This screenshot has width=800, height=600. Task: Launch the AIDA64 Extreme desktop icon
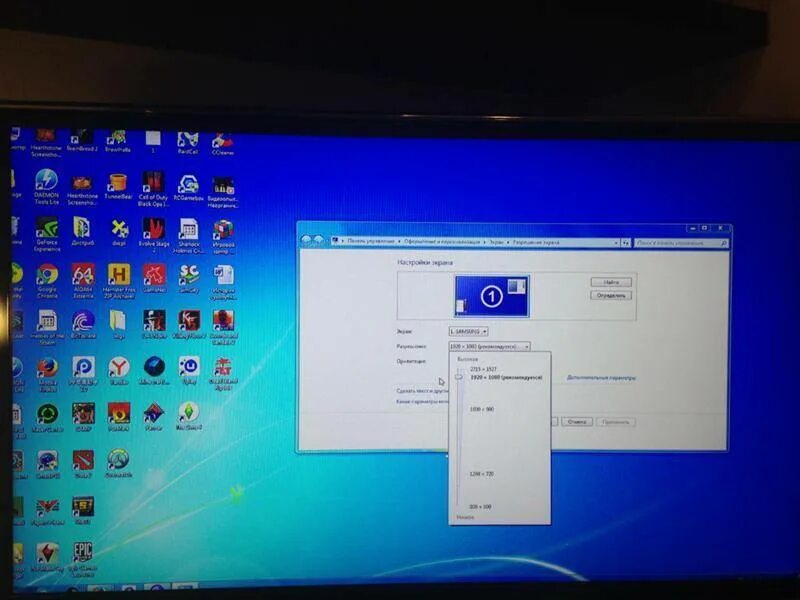83,281
